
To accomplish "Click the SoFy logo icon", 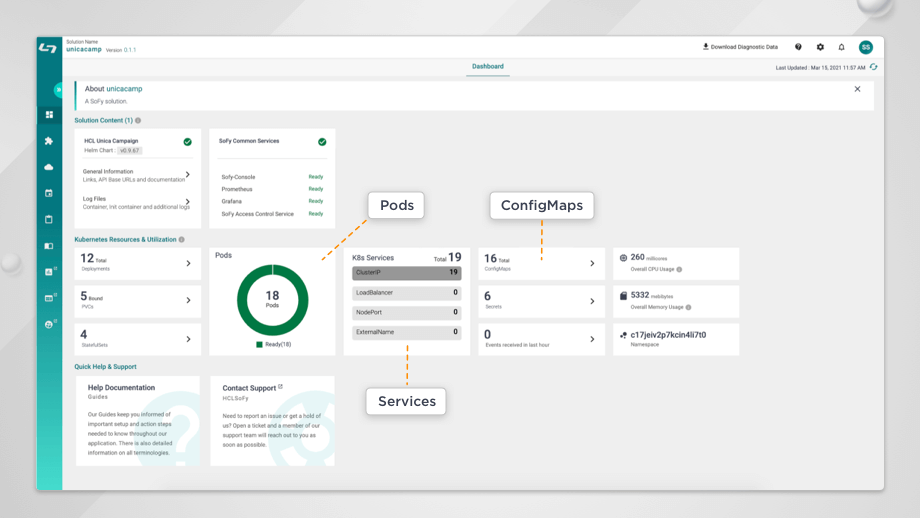I will tap(48, 48).
